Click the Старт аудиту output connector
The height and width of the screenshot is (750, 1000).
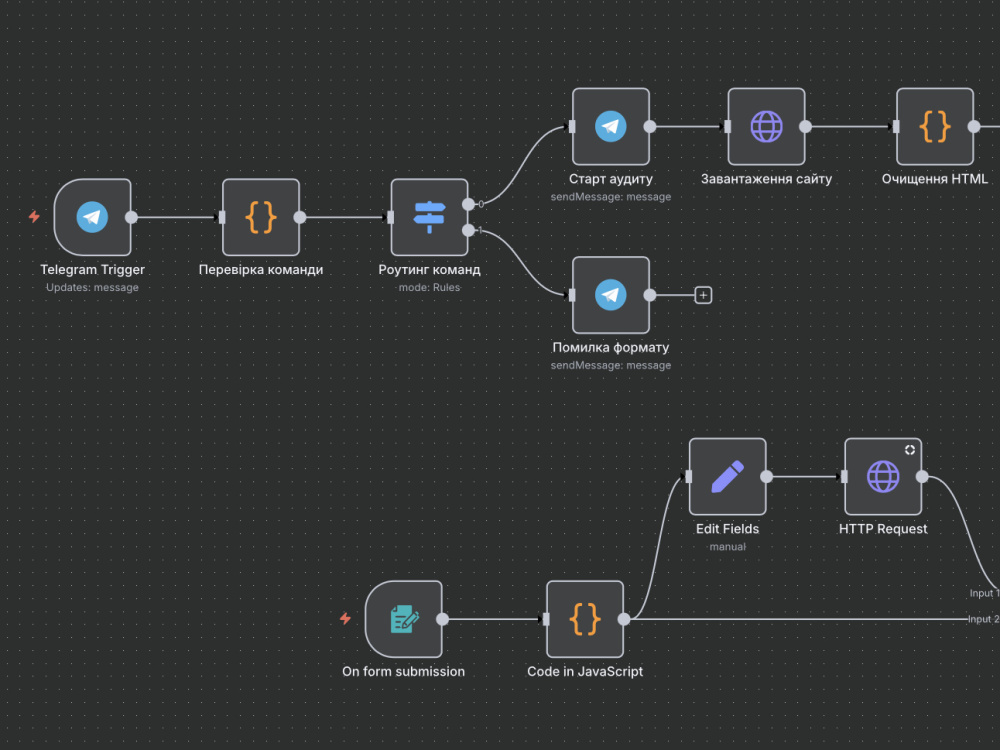click(x=650, y=126)
